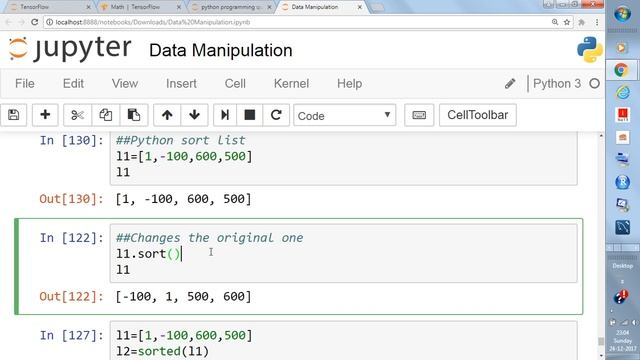This screenshot has height=360, width=640.
Task: Open the Chrome icon in the taskbar
Action: coord(621,70)
